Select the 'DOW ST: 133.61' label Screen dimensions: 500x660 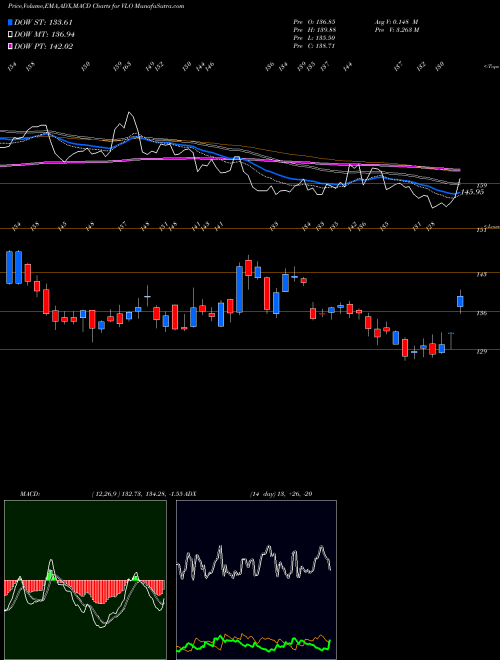tap(44, 22)
